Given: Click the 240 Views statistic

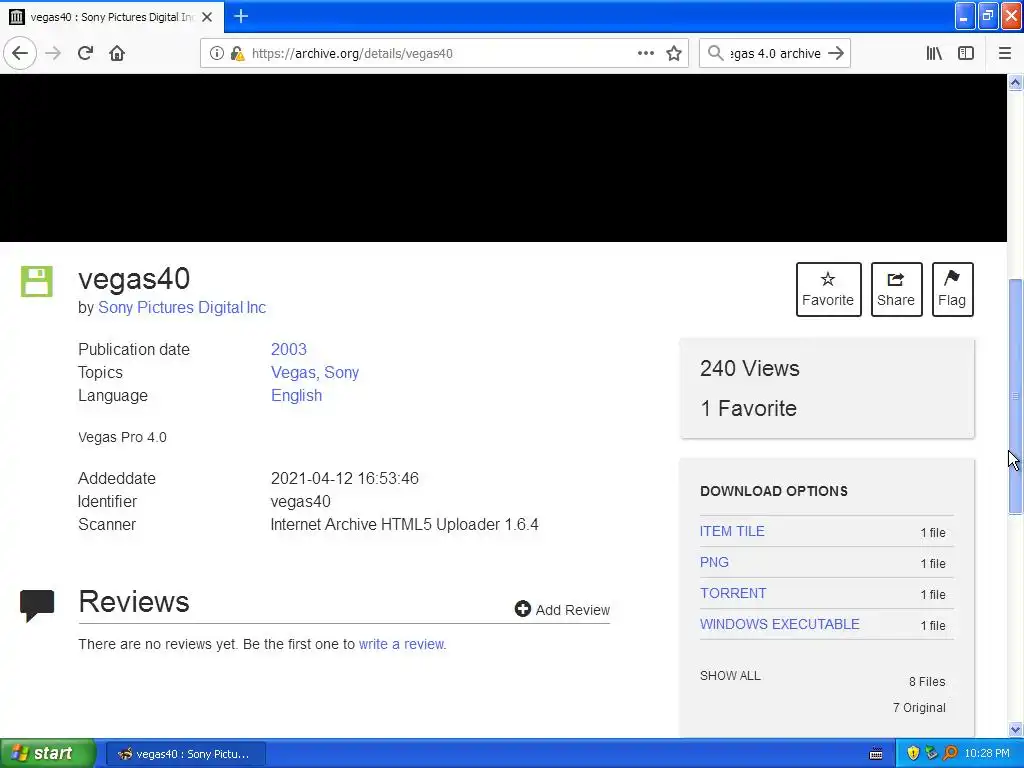Looking at the screenshot, I should (x=750, y=368).
